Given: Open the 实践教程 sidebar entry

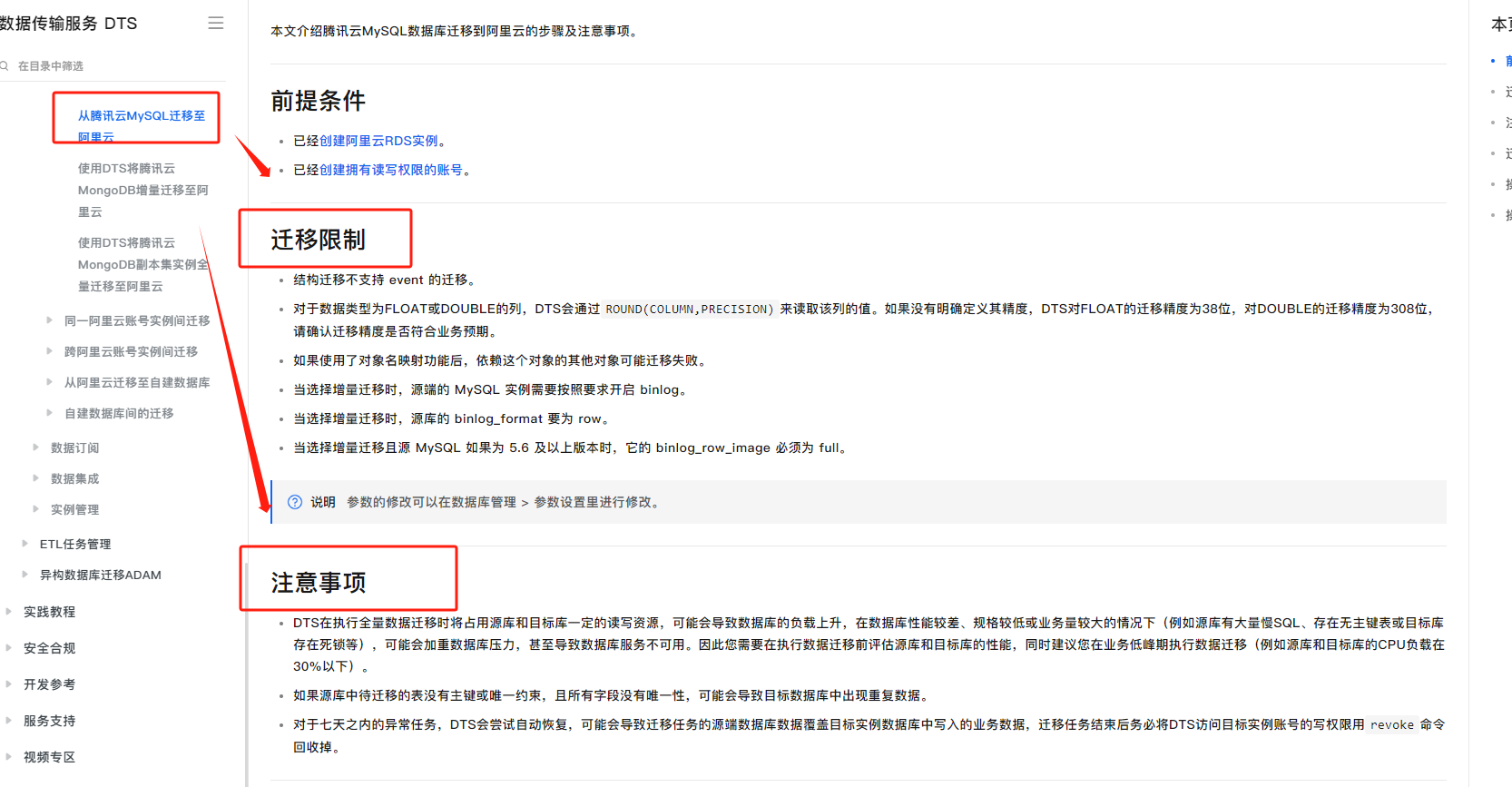Looking at the screenshot, I should tap(50, 612).
